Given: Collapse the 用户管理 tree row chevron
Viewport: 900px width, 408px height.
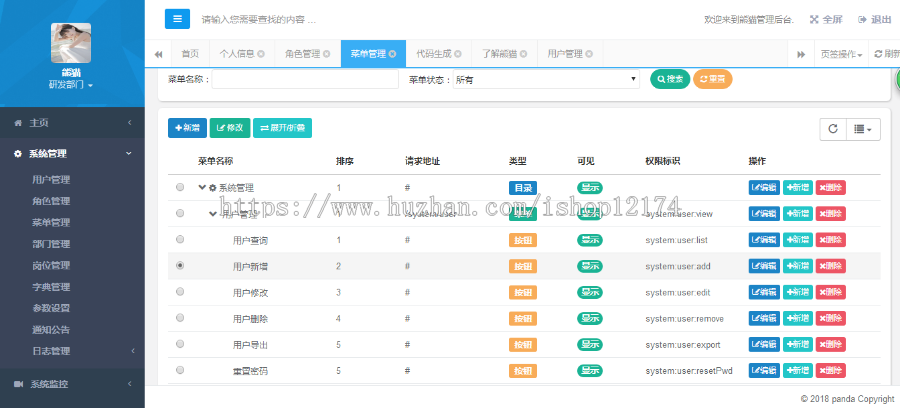Looking at the screenshot, I should 213,214.
